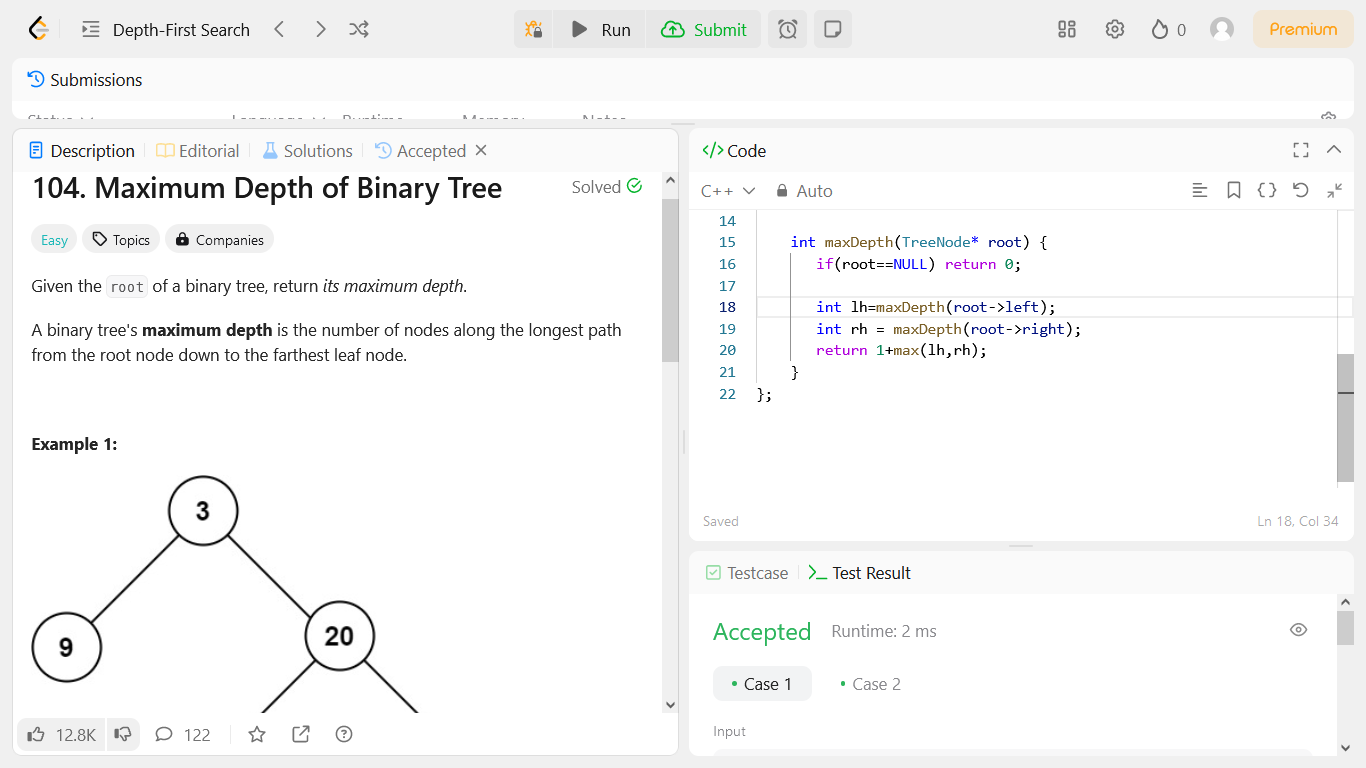1366x768 pixels.
Task: Open the C++ language dropdown
Action: (728, 191)
